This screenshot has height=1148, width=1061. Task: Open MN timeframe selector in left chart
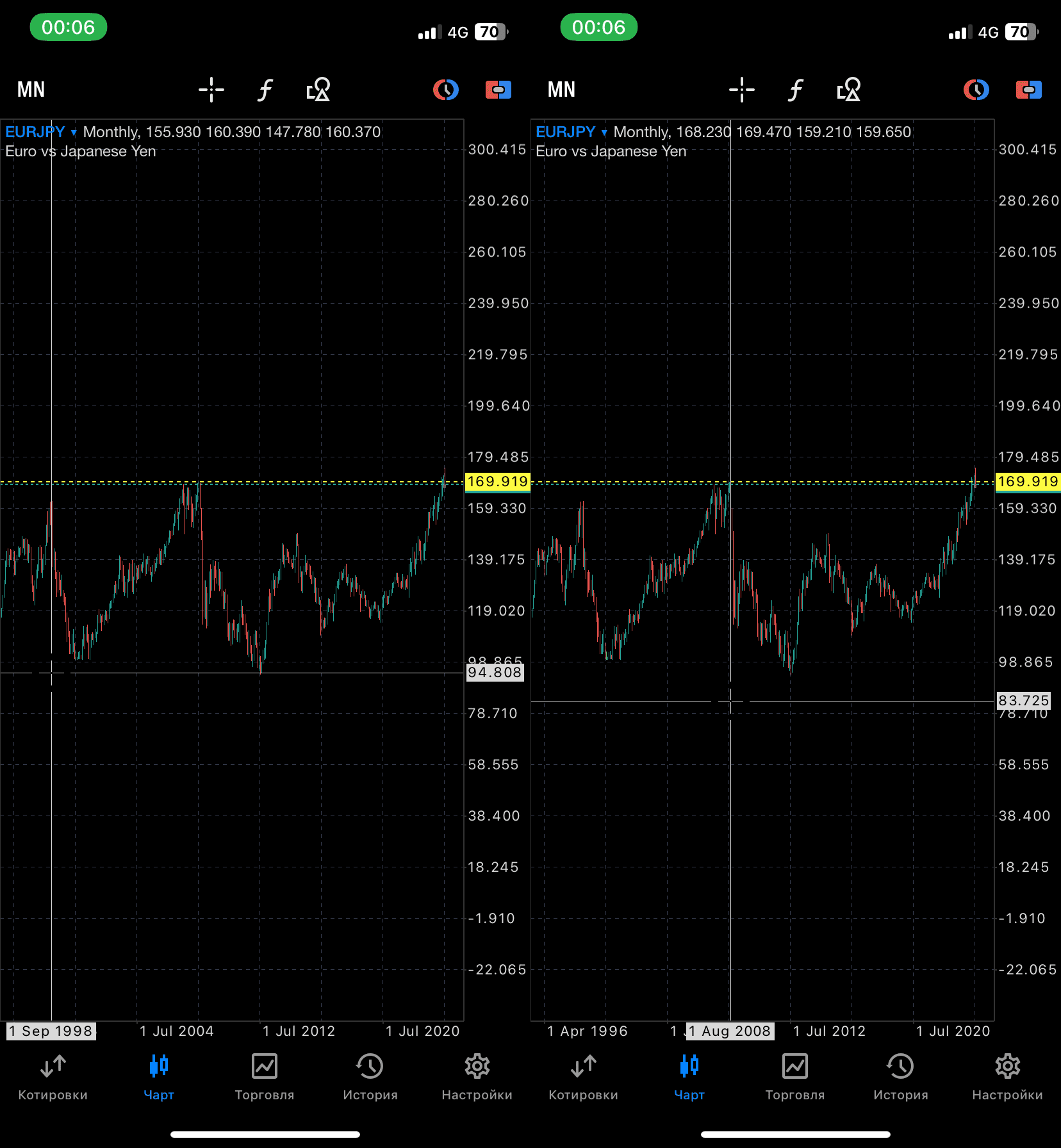click(x=31, y=90)
